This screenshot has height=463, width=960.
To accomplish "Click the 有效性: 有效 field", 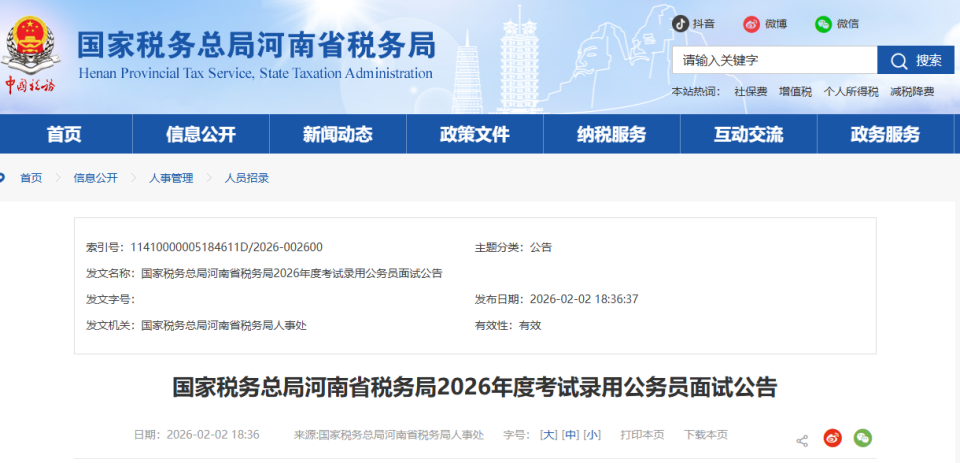I will [508, 325].
